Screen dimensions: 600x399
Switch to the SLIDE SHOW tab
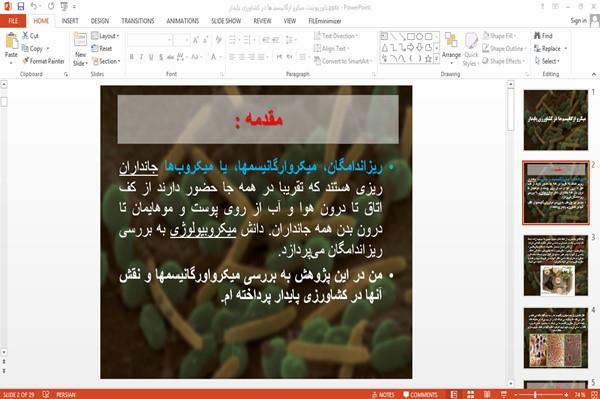[x=226, y=21]
